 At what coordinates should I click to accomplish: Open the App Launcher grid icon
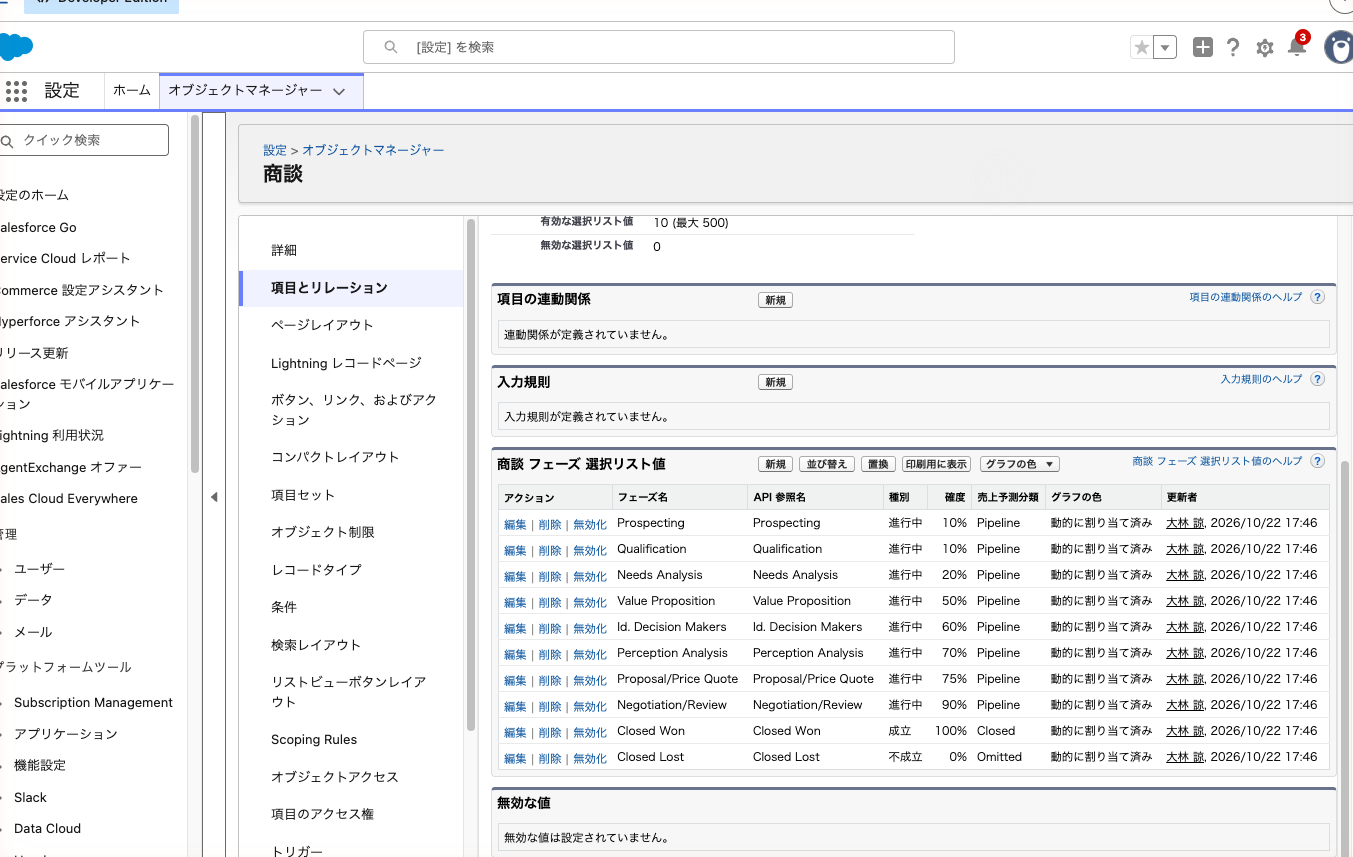click(16, 91)
